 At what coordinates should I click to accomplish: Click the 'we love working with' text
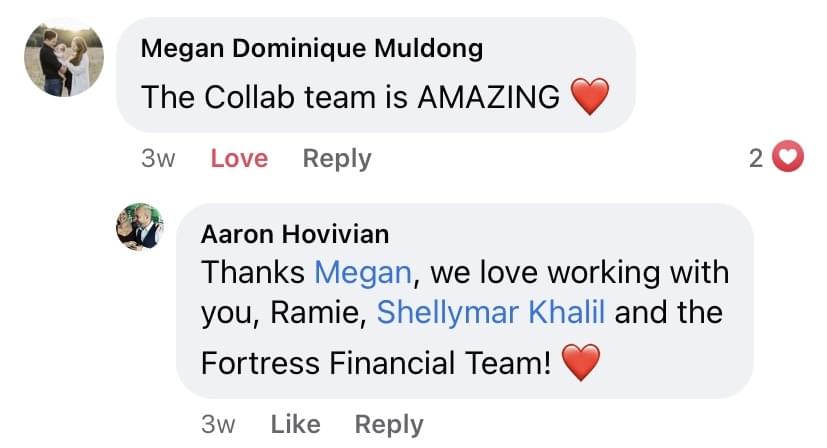tap(580, 272)
